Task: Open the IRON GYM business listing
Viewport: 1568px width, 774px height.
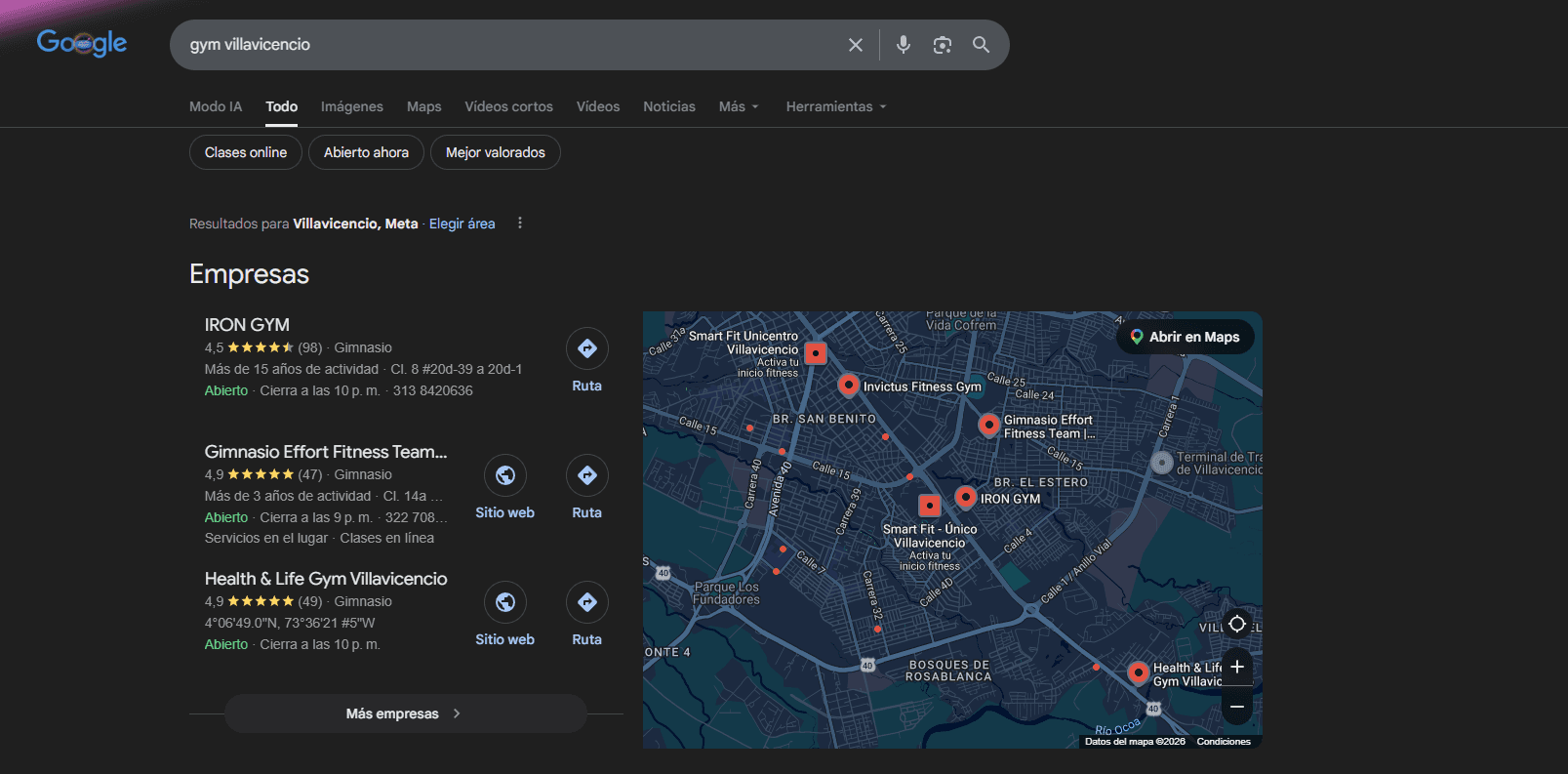Action: pyautogui.click(x=247, y=325)
